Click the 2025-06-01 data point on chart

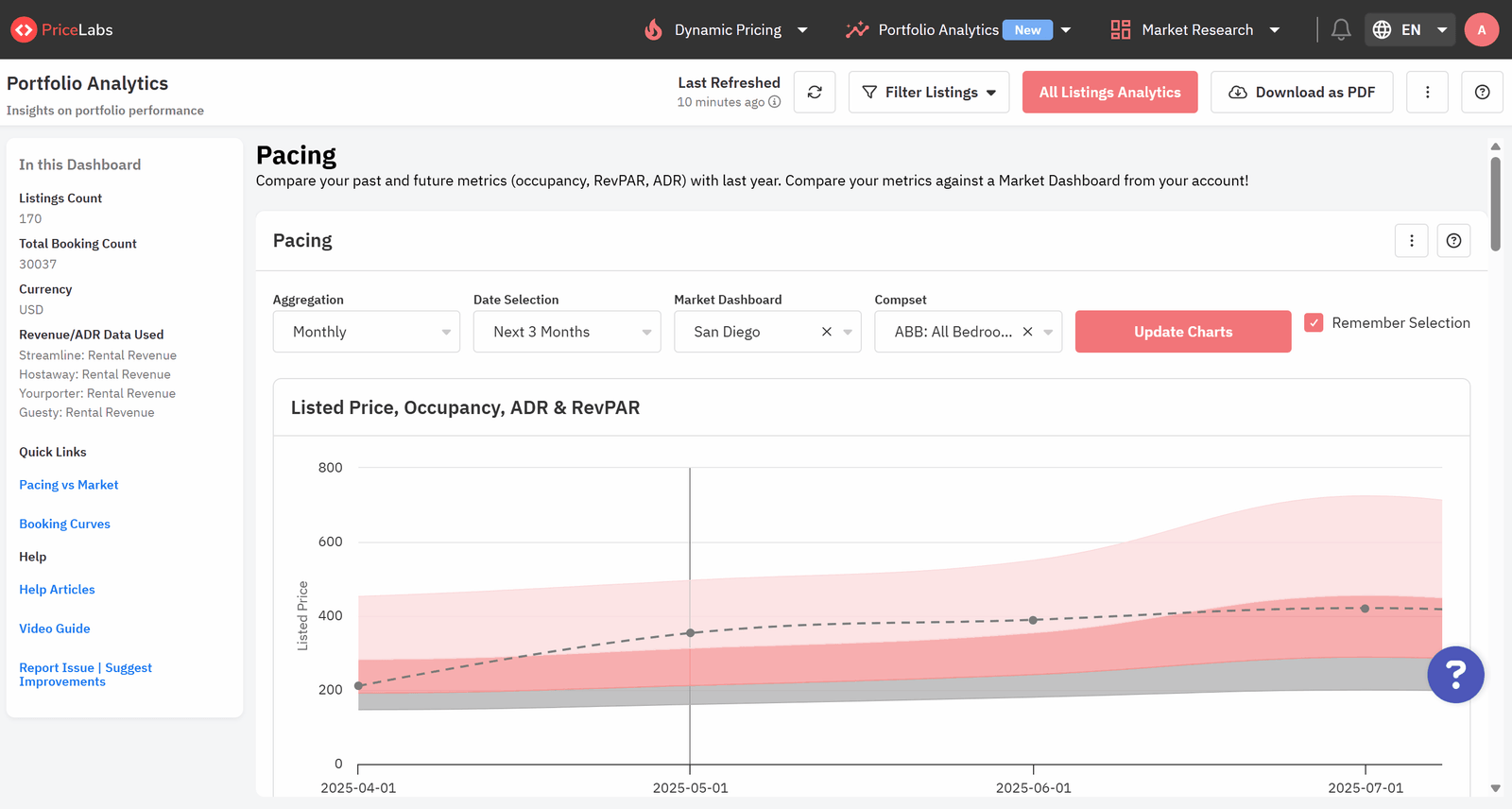(1034, 620)
